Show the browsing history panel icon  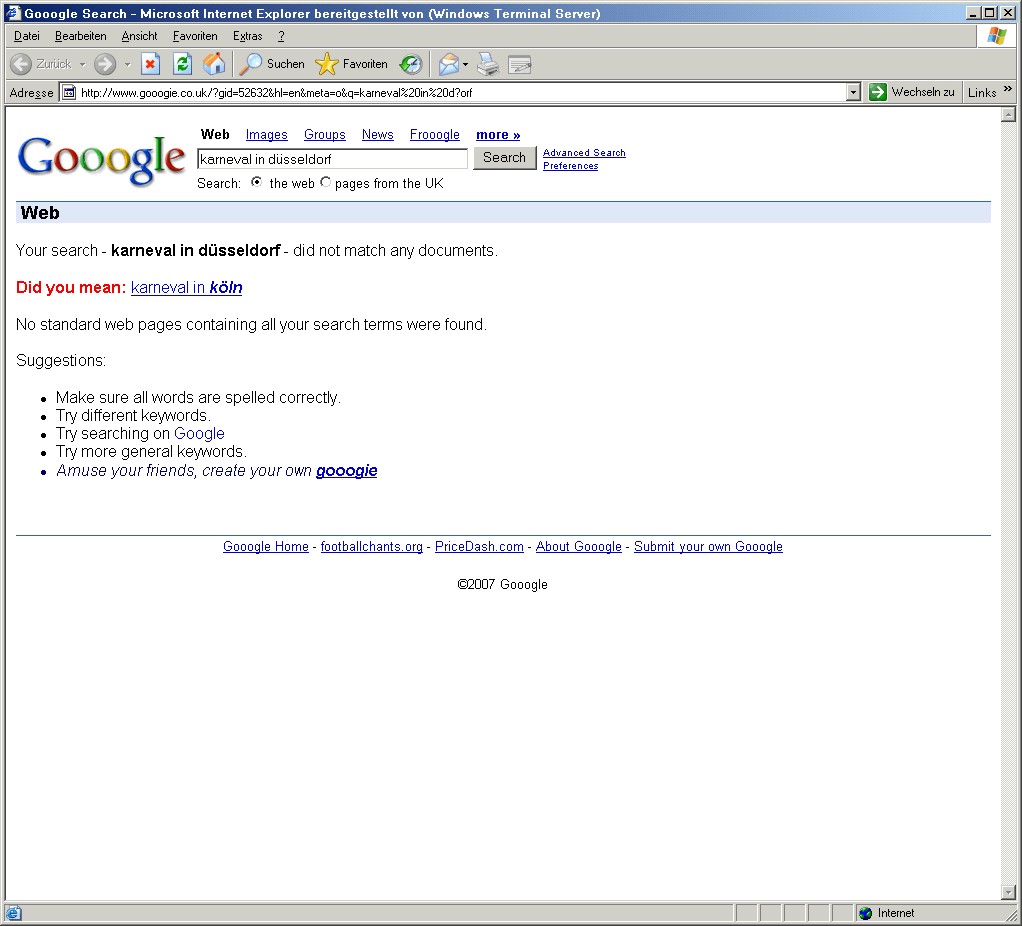click(411, 64)
